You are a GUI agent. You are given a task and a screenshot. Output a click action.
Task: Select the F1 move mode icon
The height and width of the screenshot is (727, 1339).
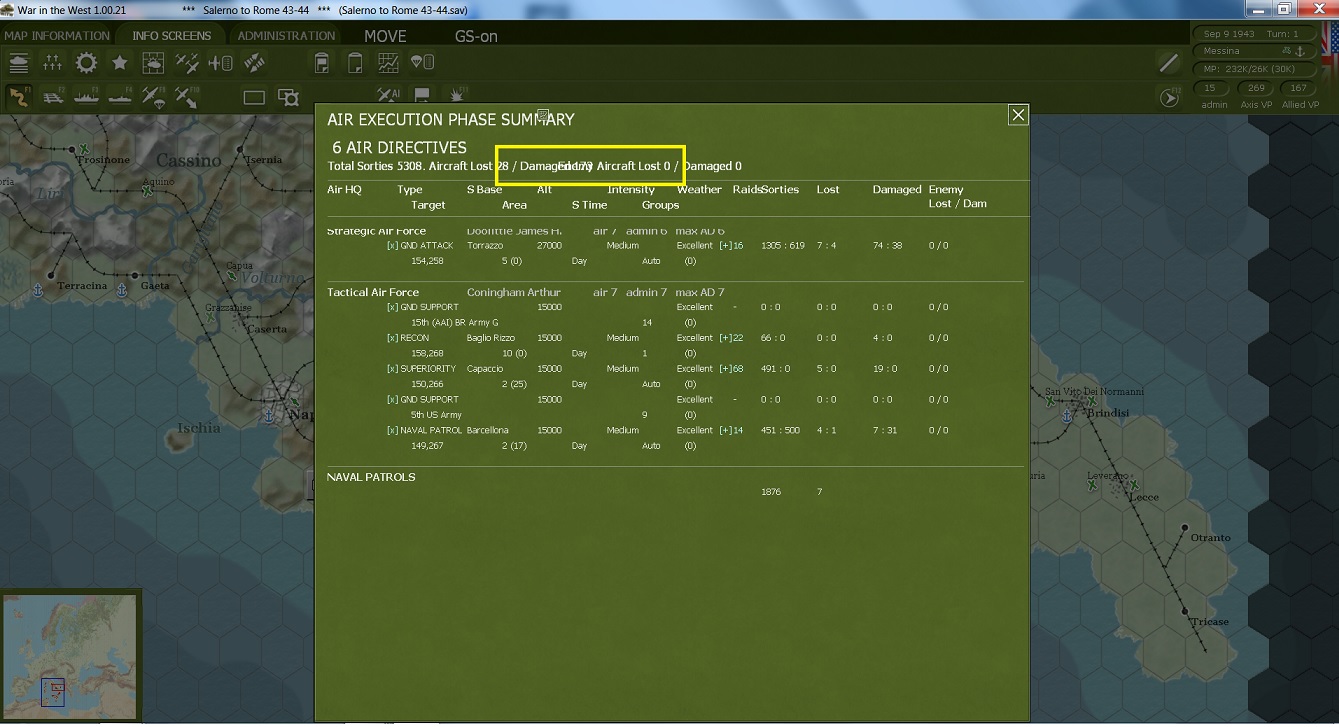19,97
